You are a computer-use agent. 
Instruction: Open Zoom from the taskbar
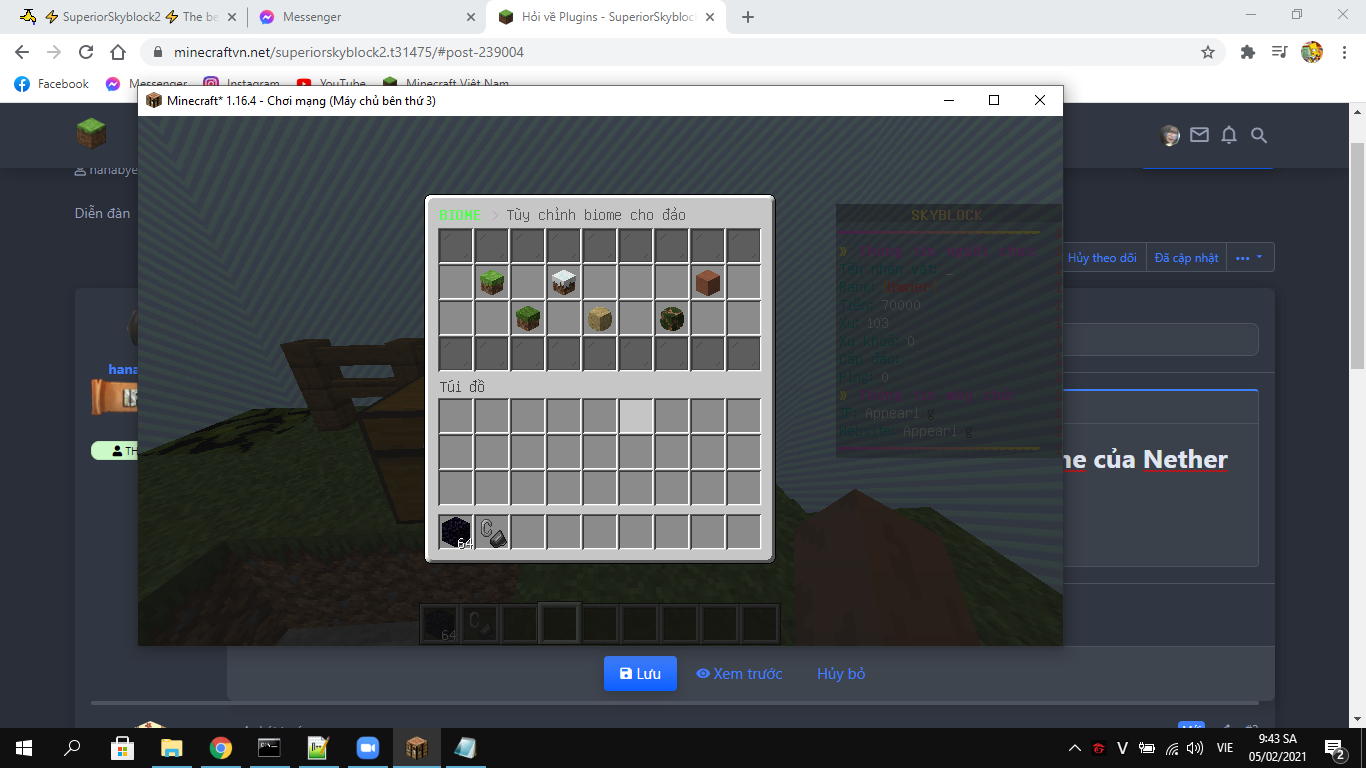pyautogui.click(x=368, y=748)
